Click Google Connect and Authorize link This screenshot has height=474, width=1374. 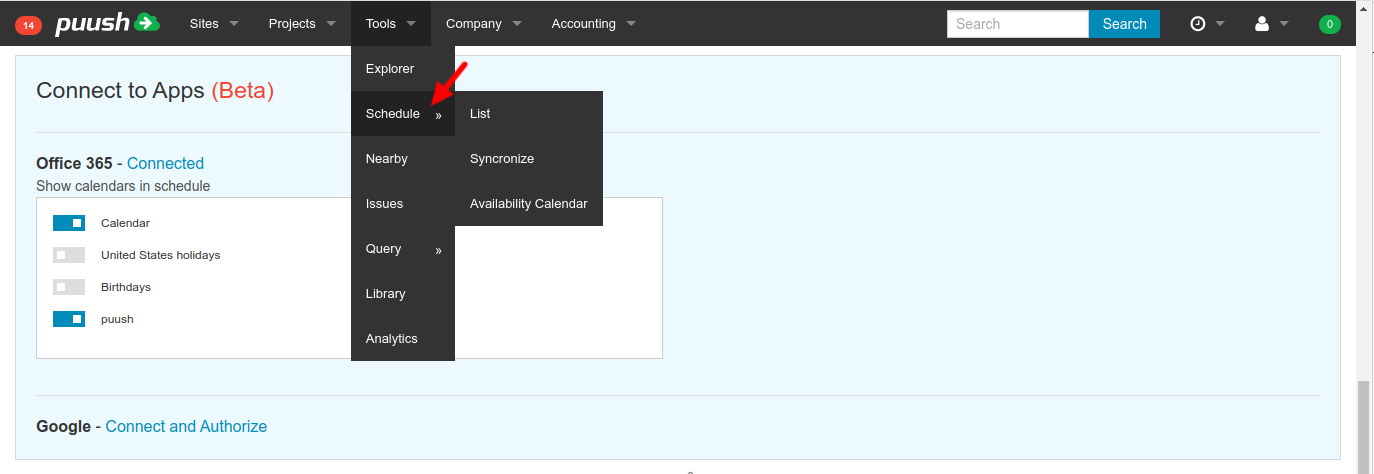(x=186, y=426)
